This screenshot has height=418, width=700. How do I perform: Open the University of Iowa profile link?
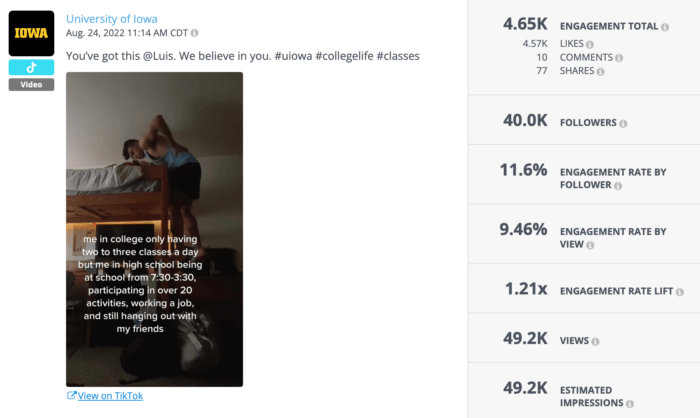click(x=111, y=19)
